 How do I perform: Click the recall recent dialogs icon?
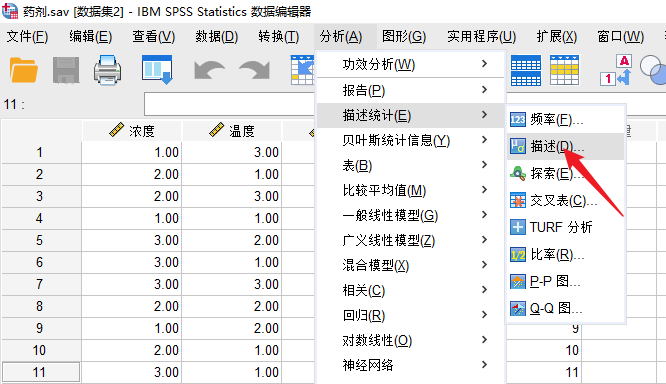pos(157,70)
